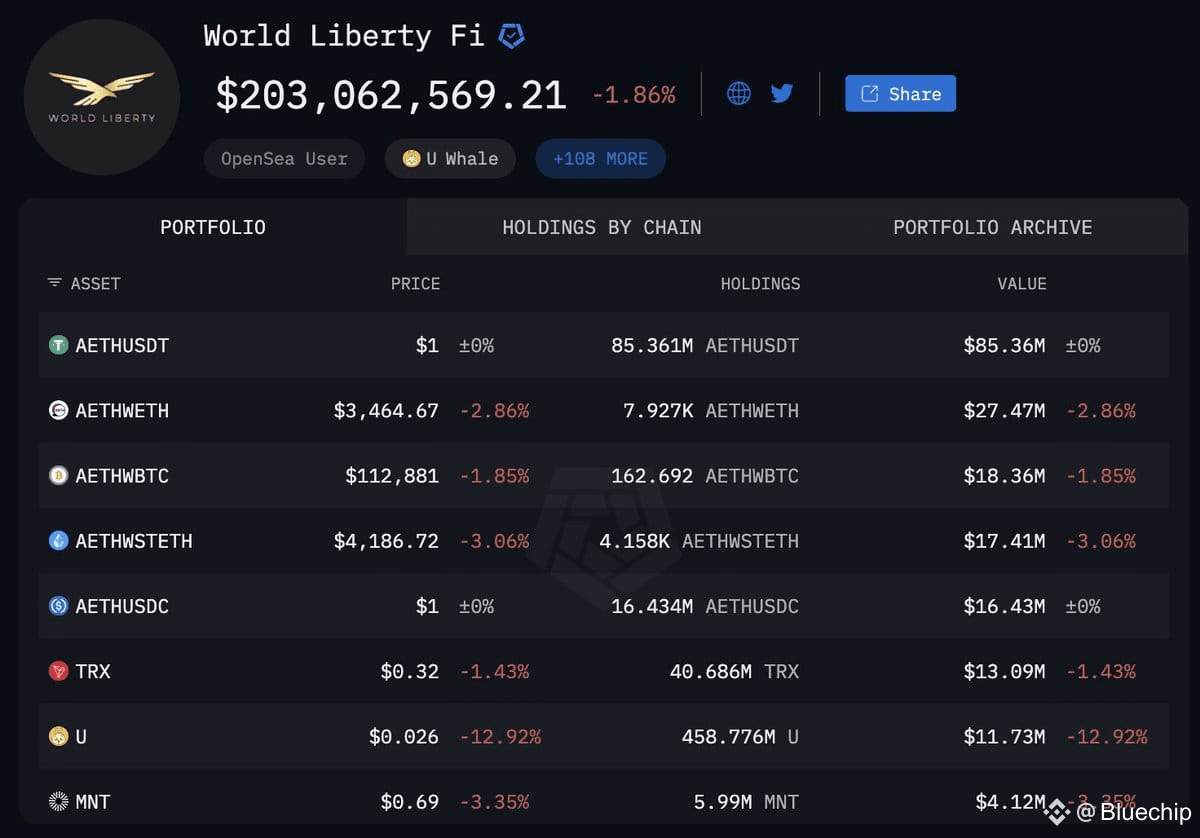Click the World Liberty Fi title text
This screenshot has width=1200, height=838.
pos(344,36)
